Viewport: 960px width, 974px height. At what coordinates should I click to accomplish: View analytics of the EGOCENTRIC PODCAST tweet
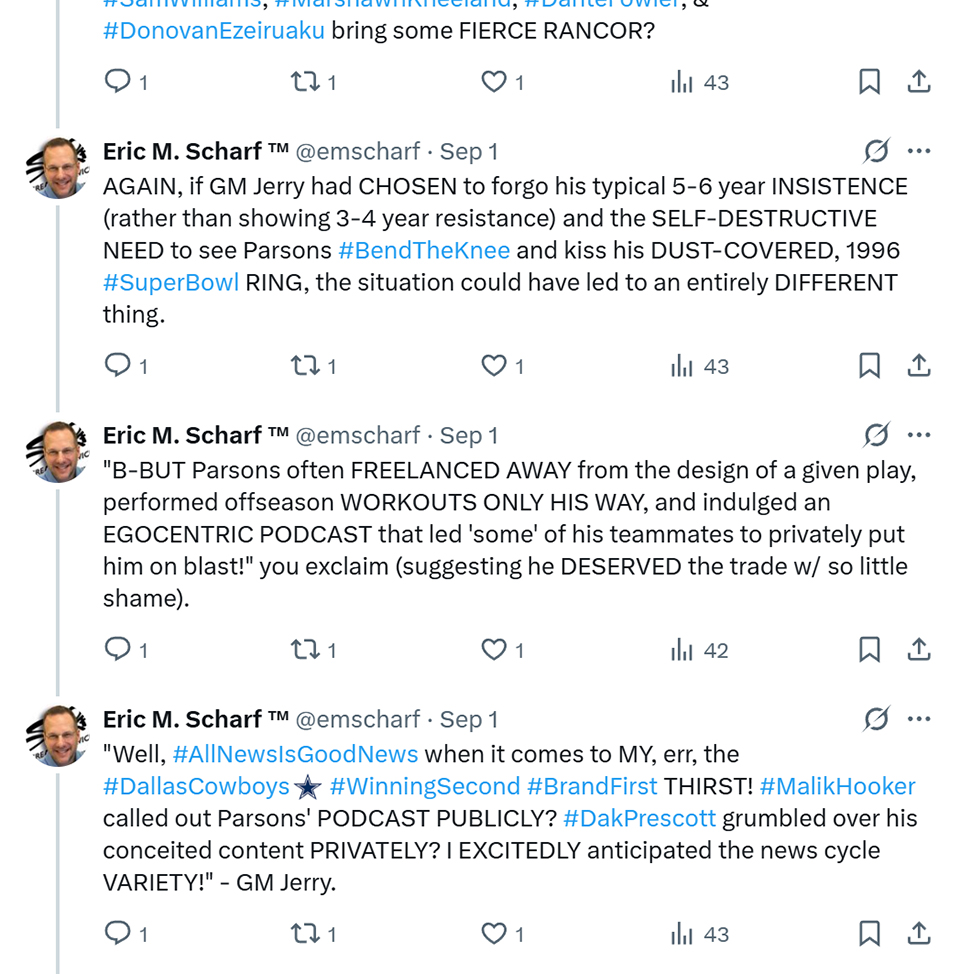pyautogui.click(x=682, y=650)
